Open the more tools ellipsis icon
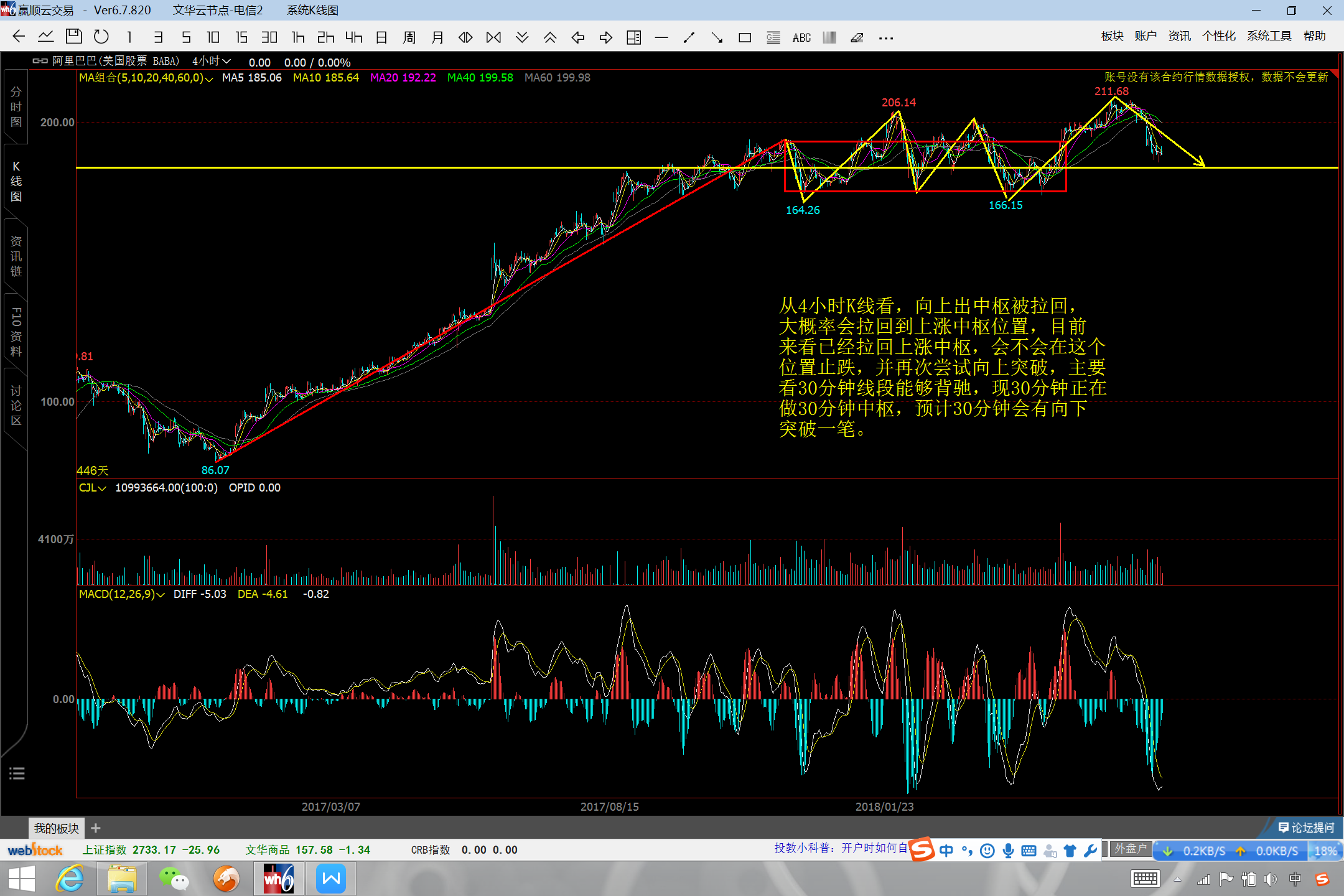Image resolution: width=1344 pixels, height=896 pixels. [886, 38]
